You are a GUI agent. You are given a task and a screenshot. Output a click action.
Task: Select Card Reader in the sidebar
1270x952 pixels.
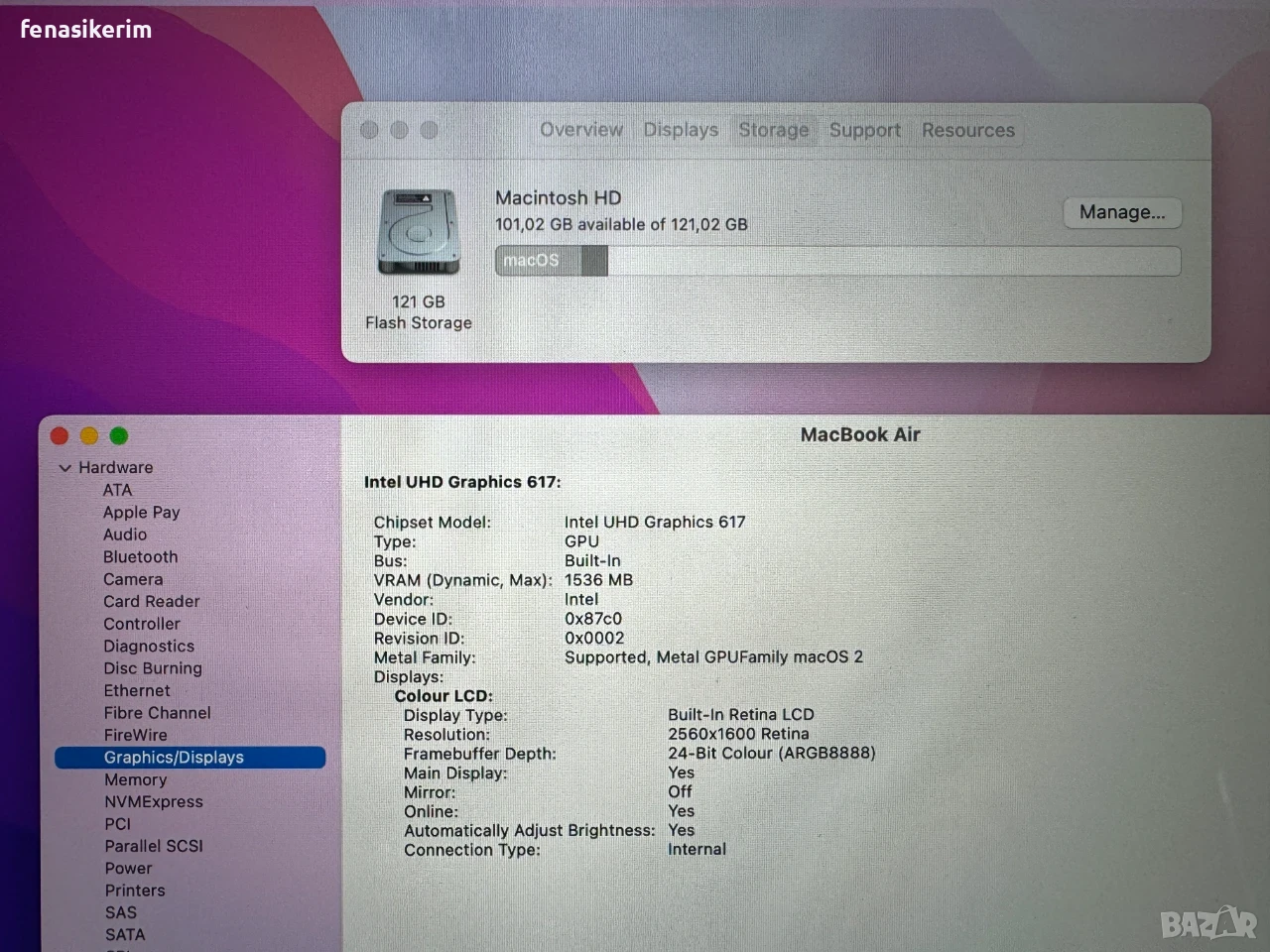152,601
